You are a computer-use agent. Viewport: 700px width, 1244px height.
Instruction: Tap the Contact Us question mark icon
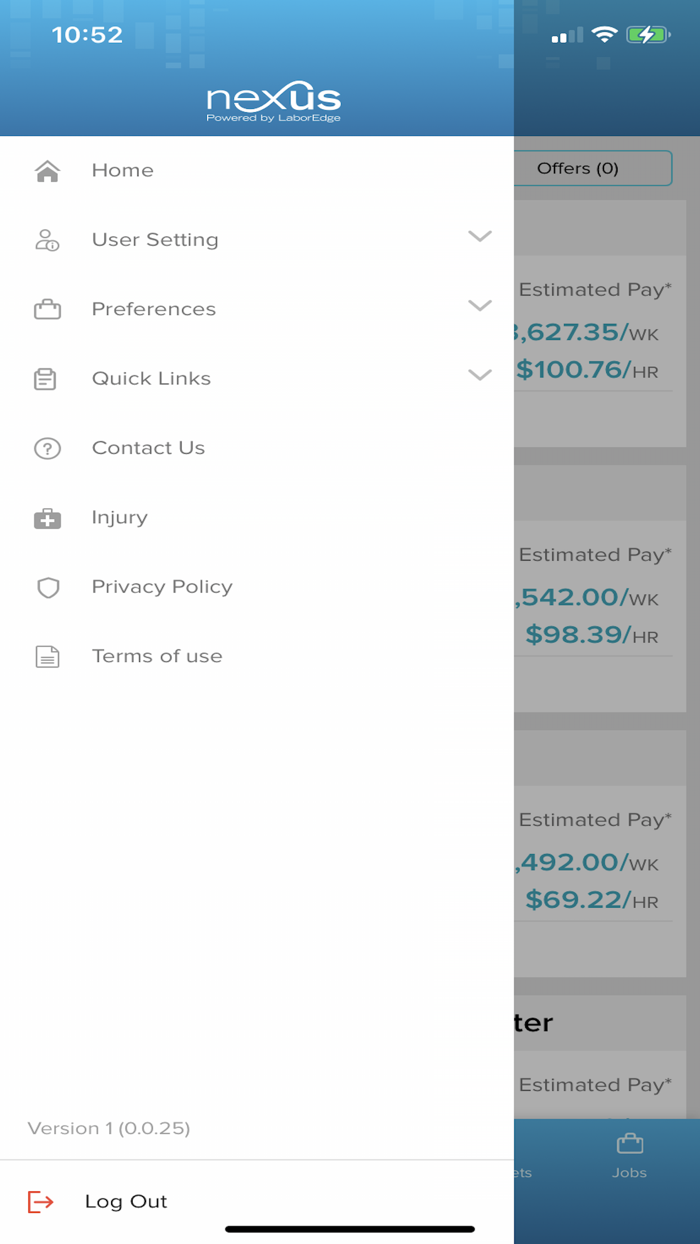(47, 449)
